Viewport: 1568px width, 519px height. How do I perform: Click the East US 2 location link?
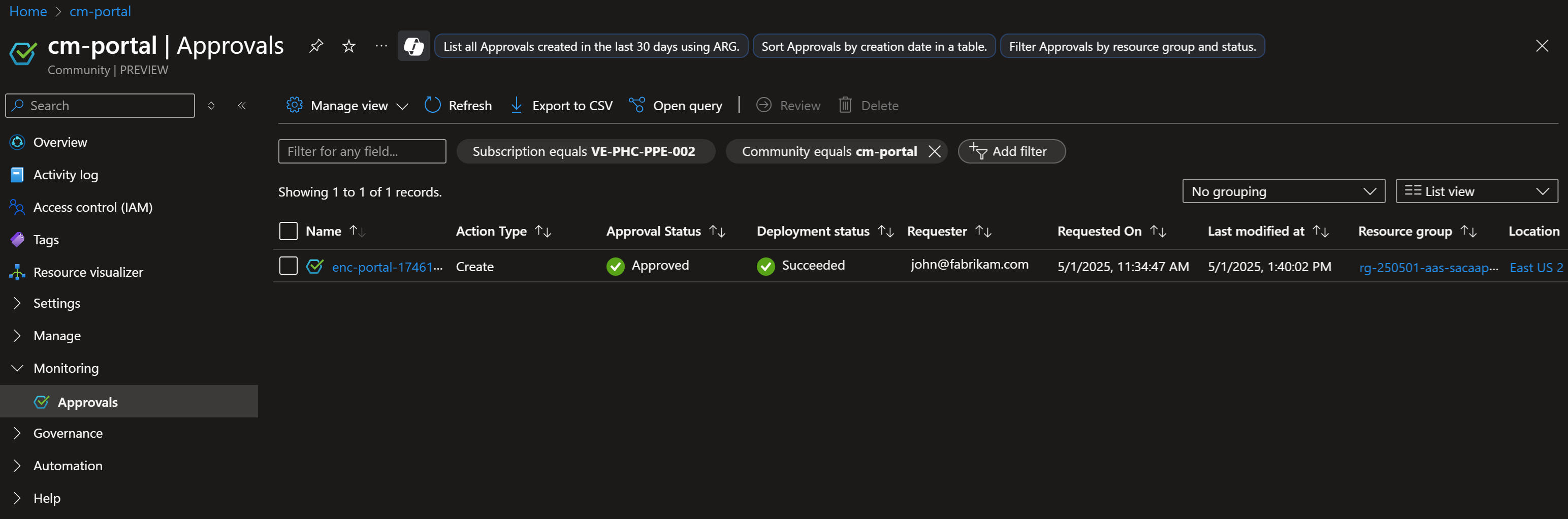[1537, 267]
